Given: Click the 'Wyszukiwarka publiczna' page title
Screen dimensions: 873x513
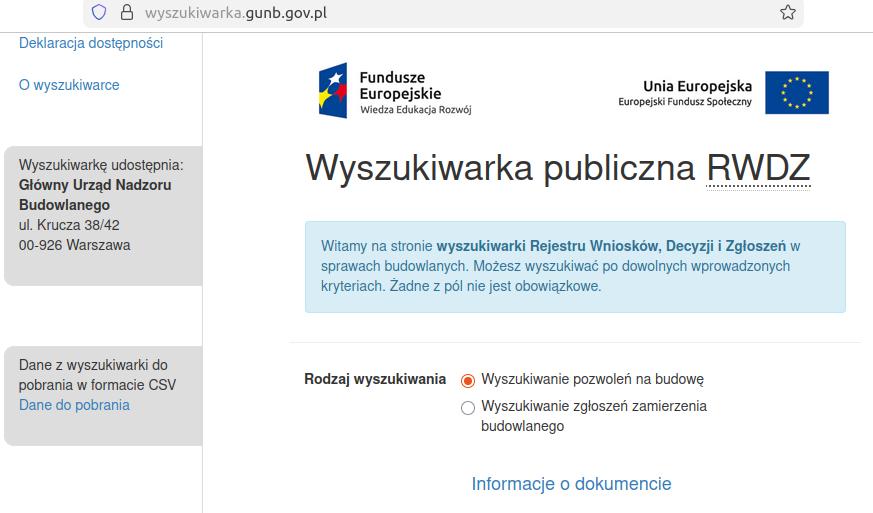Looking at the screenshot, I should point(500,167).
